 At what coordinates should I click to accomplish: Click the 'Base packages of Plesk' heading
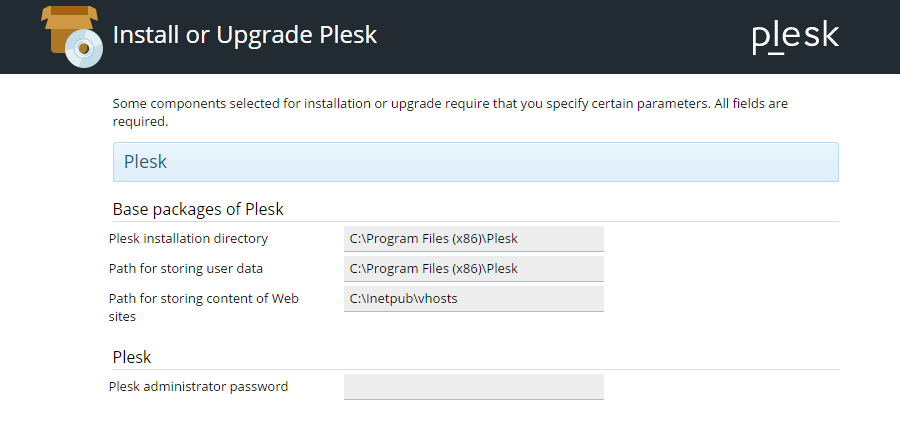click(x=198, y=209)
